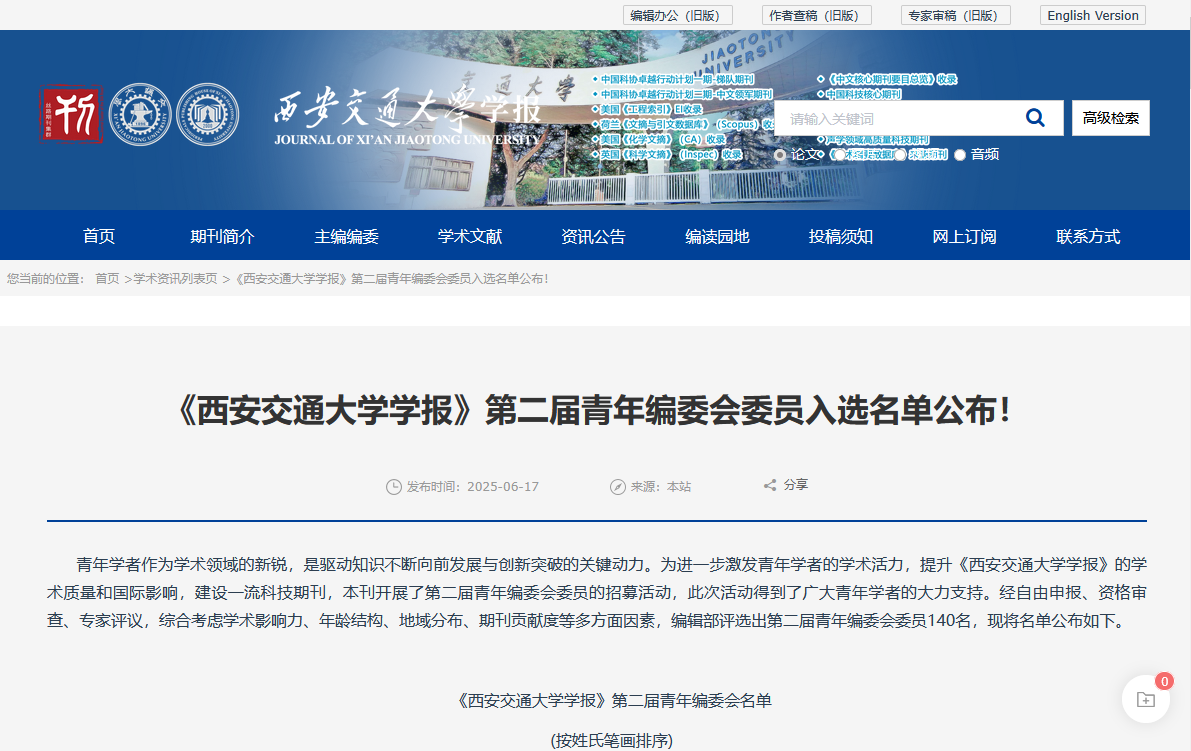Go to the 投稿须知 menu item

(841, 237)
